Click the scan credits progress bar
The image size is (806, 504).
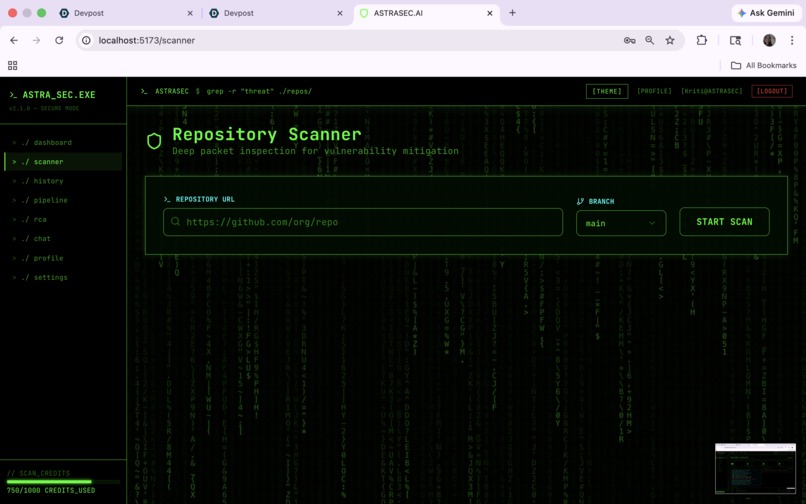(63, 482)
